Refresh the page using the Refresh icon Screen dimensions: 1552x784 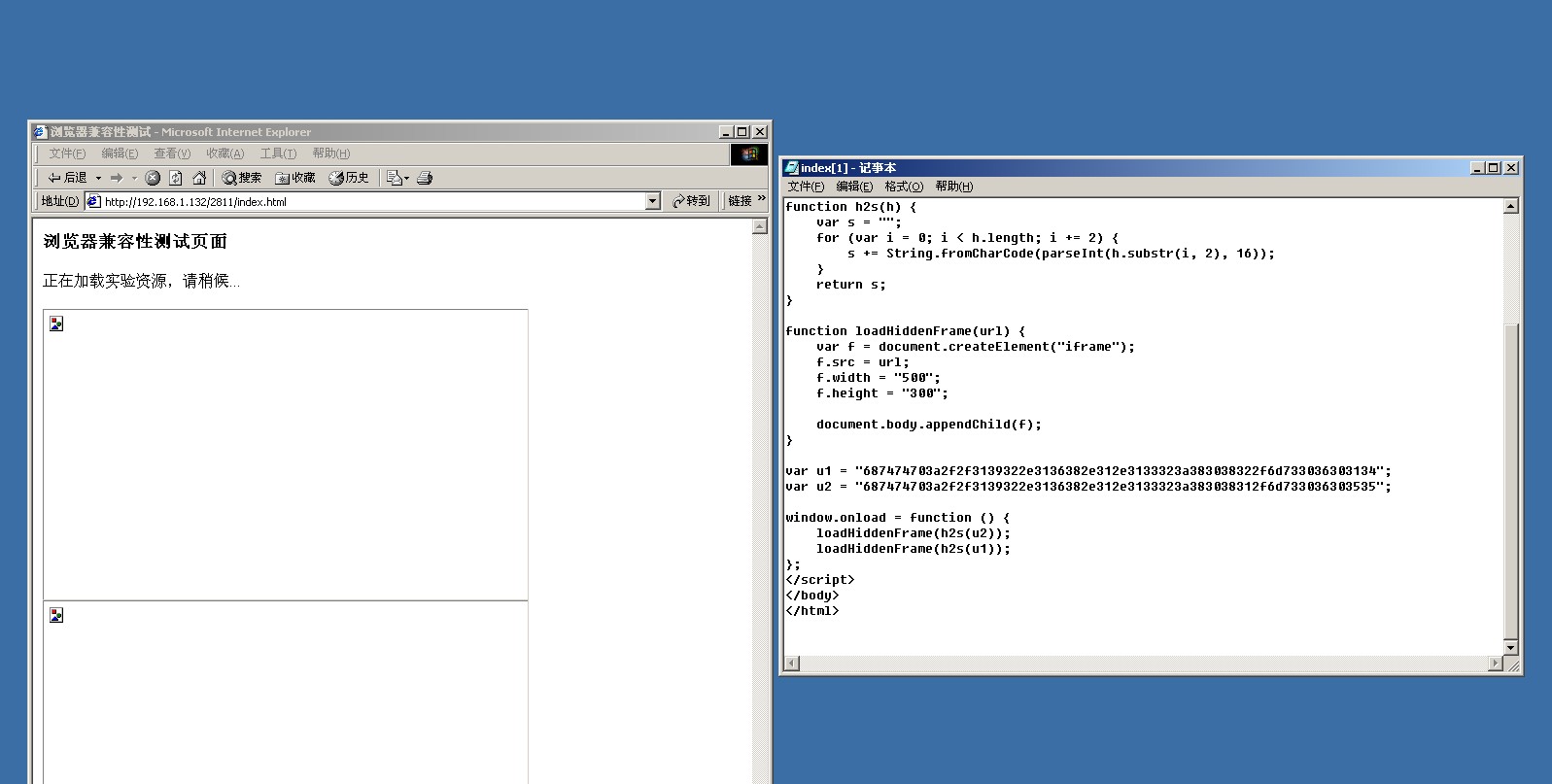pyautogui.click(x=176, y=178)
